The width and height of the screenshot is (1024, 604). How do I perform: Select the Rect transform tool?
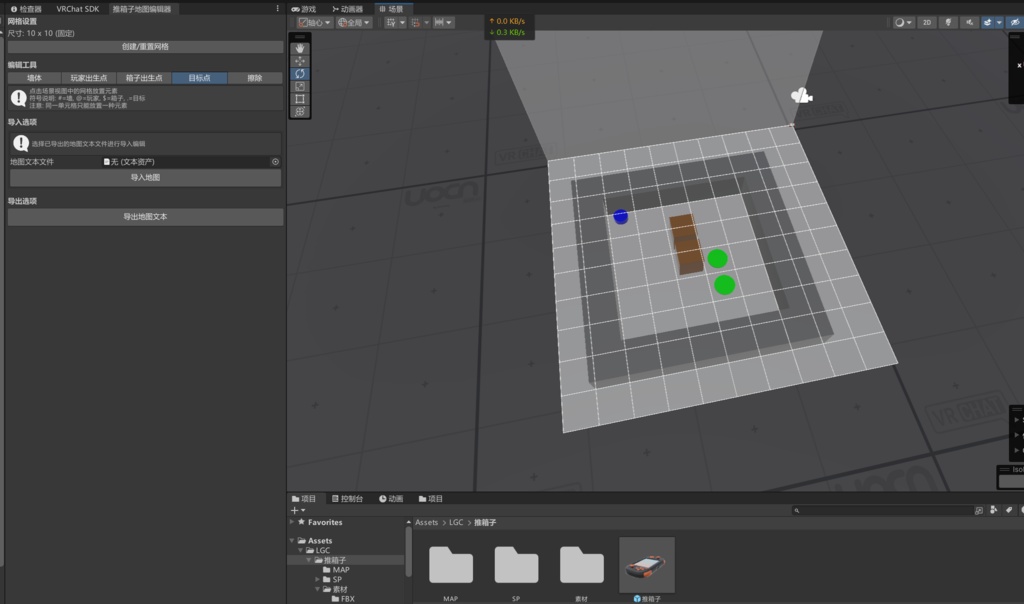tap(300, 99)
